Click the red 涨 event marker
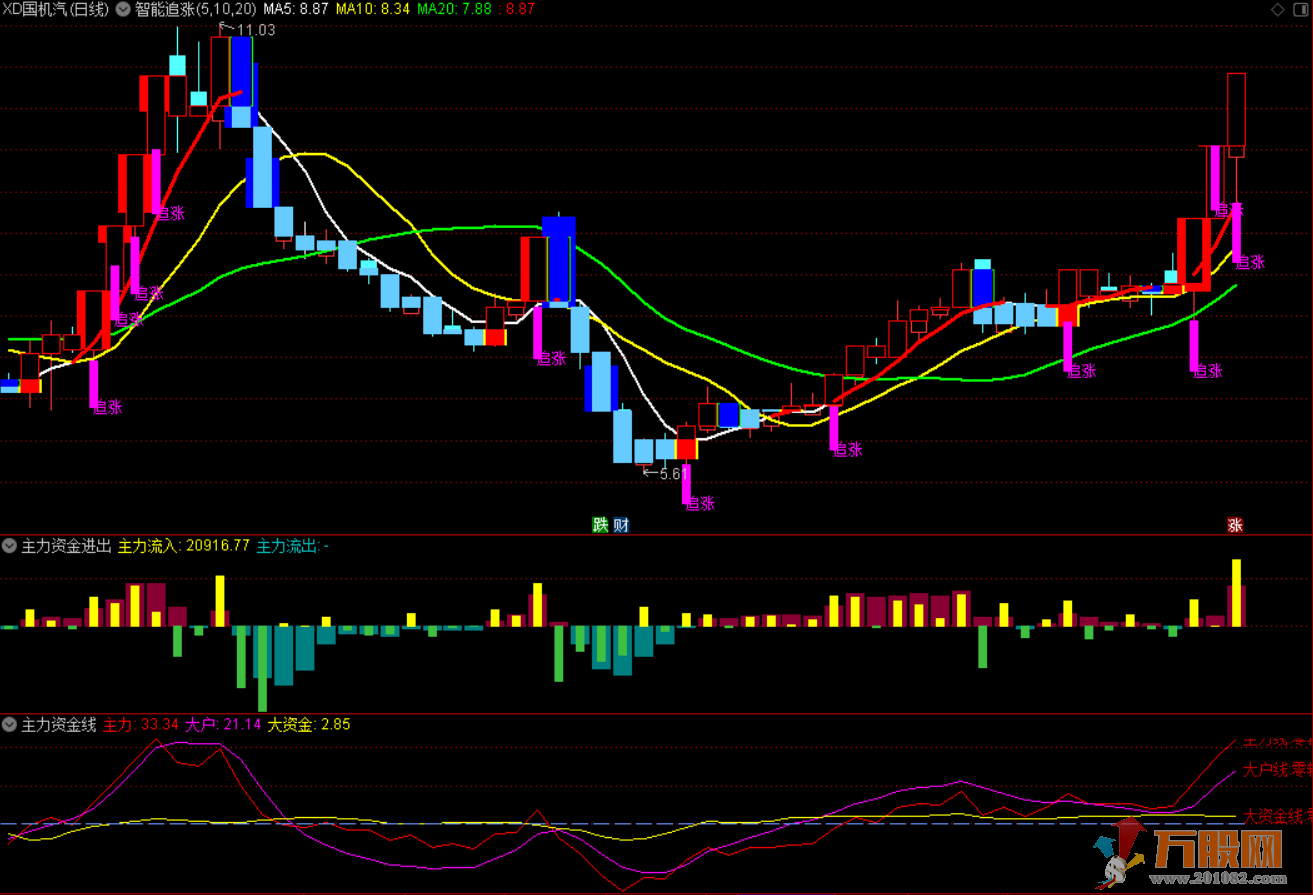1313x895 pixels. (1235, 525)
